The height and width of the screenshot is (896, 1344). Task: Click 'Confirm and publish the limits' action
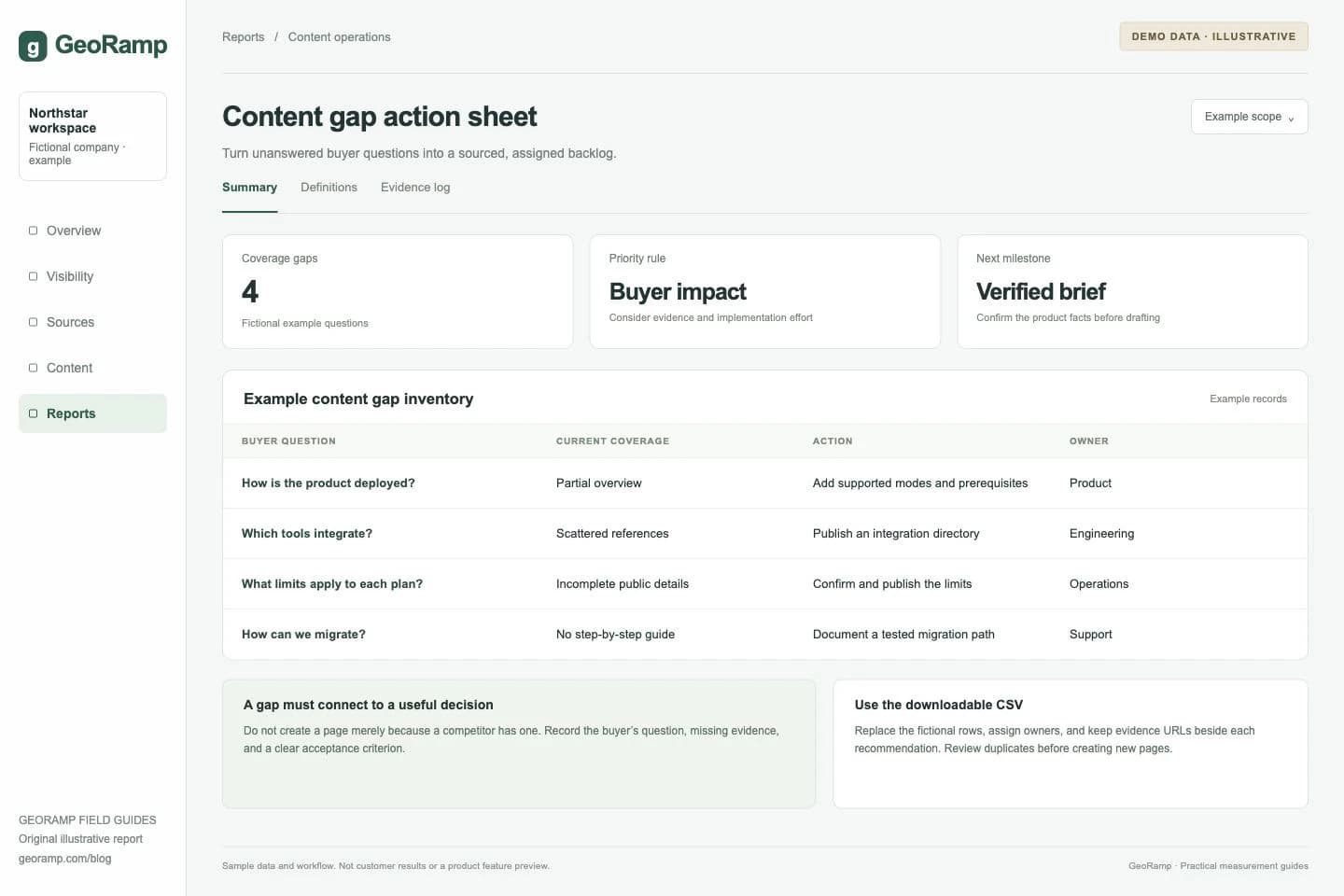pyautogui.click(x=892, y=584)
